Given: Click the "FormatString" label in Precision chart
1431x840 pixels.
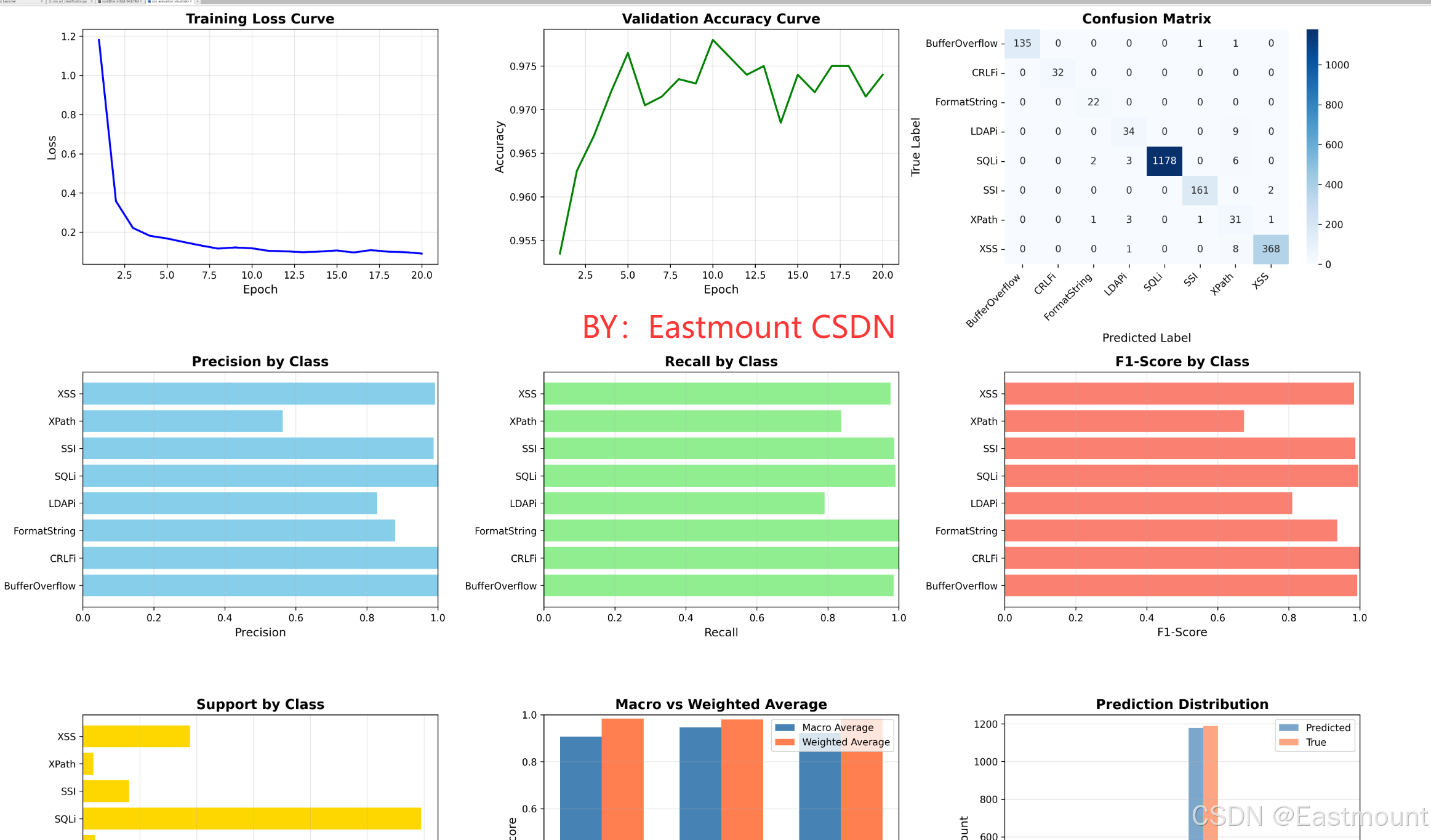Looking at the screenshot, I should [44, 531].
